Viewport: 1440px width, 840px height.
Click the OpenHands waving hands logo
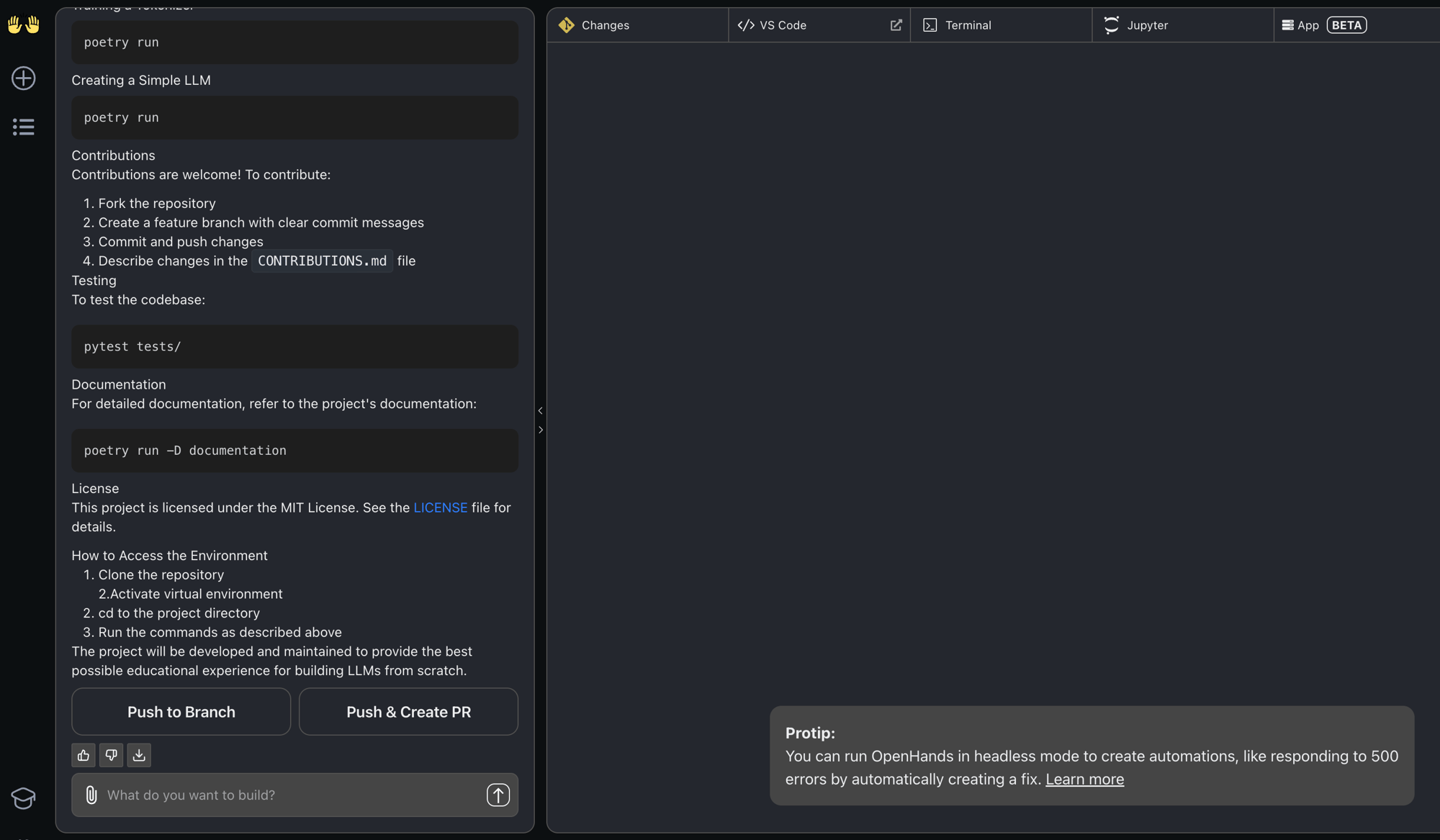pos(23,24)
